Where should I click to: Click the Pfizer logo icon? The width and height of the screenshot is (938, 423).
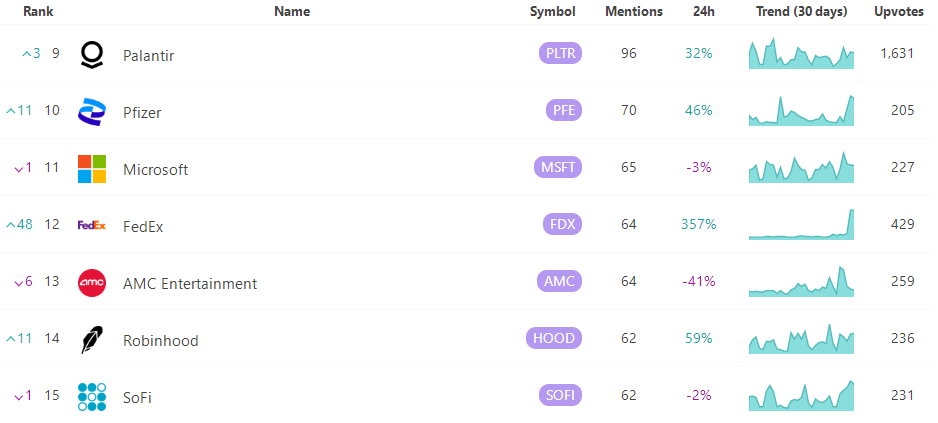92,112
